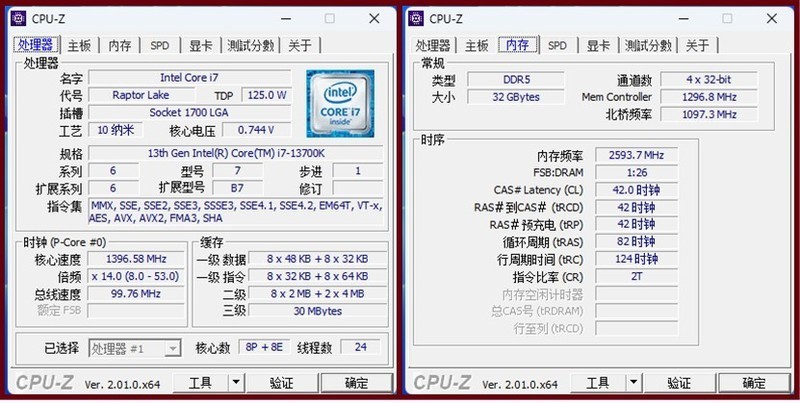The height and width of the screenshot is (403, 800).
Task: Click the name field showing Intel Core i7
Action: [189, 78]
